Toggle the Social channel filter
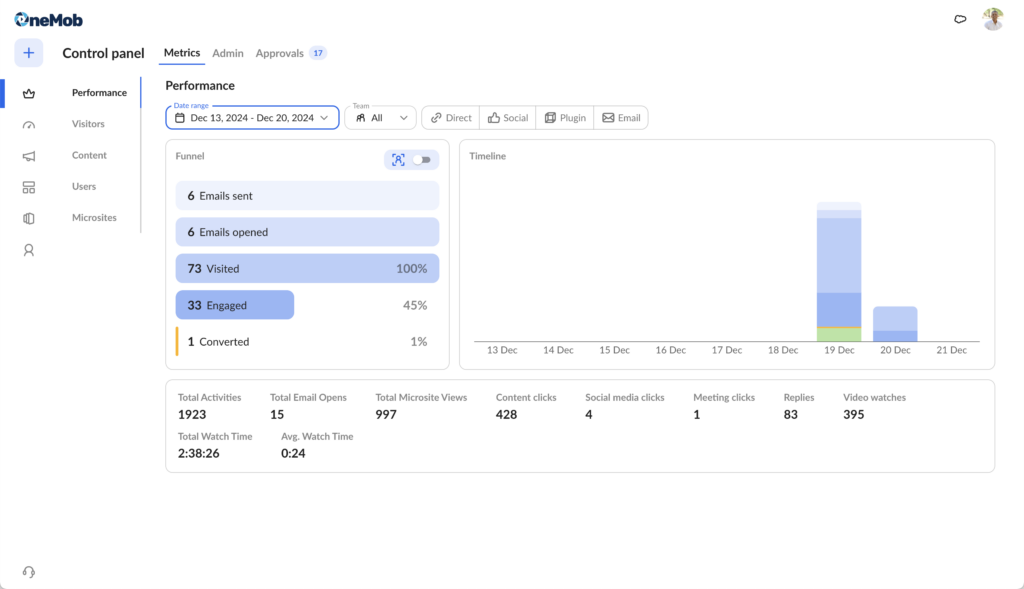Viewport: 1024px width, 589px height. click(507, 118)
